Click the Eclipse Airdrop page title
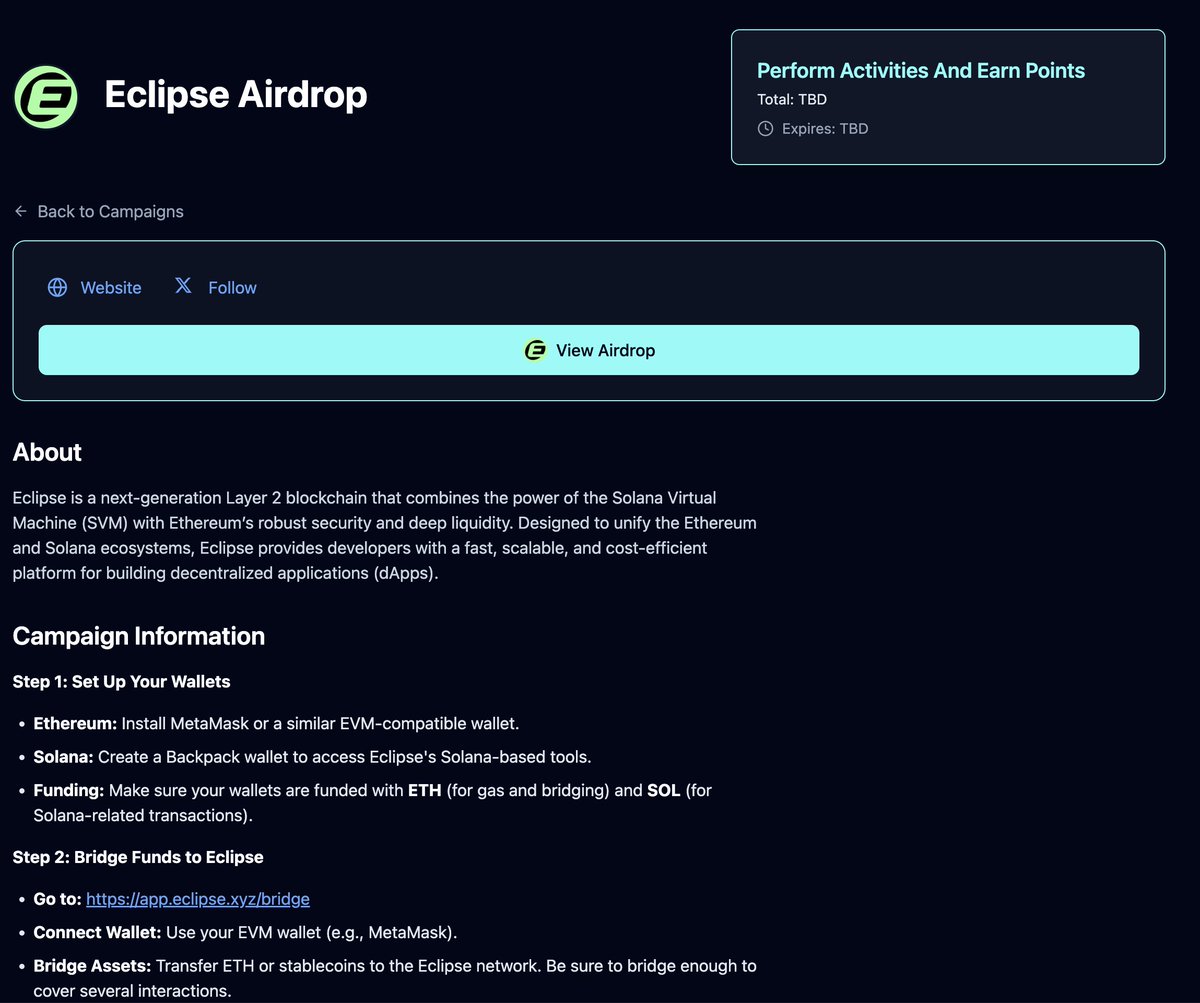 tap(236, 95)
